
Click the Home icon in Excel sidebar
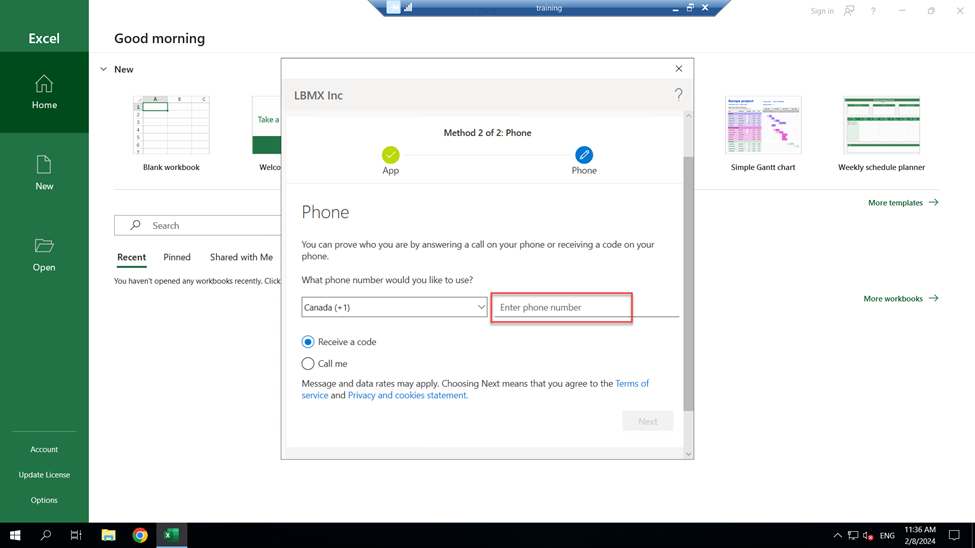[44, 85]
